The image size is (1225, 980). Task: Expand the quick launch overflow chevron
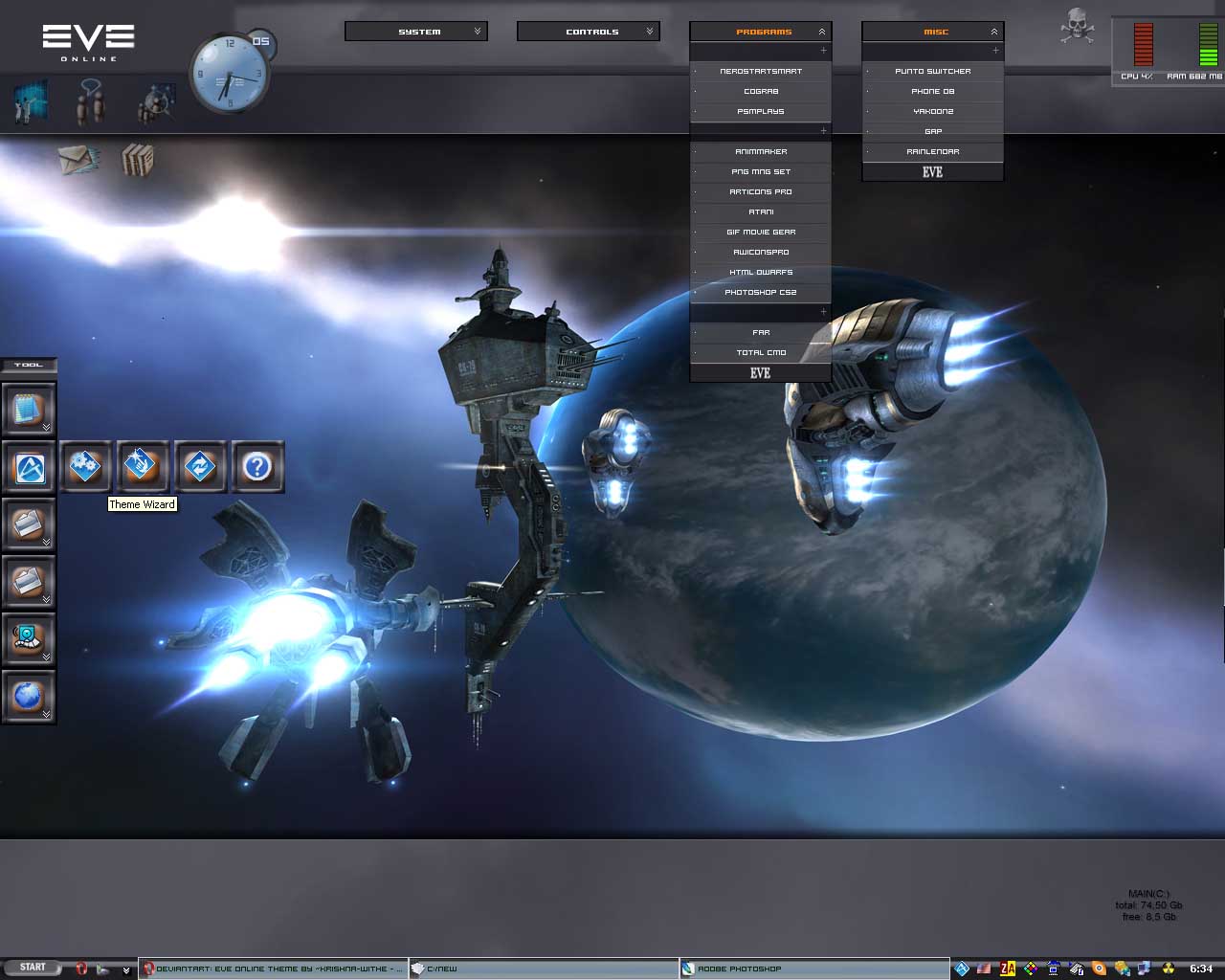[x=125, y=970]
